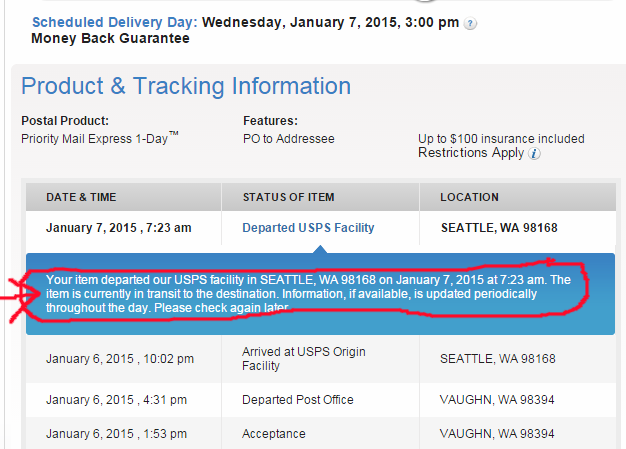
Task: Click the January 6, 2015, 1:53 pm date
Action: pyautogui.click(x=118, y=432)
